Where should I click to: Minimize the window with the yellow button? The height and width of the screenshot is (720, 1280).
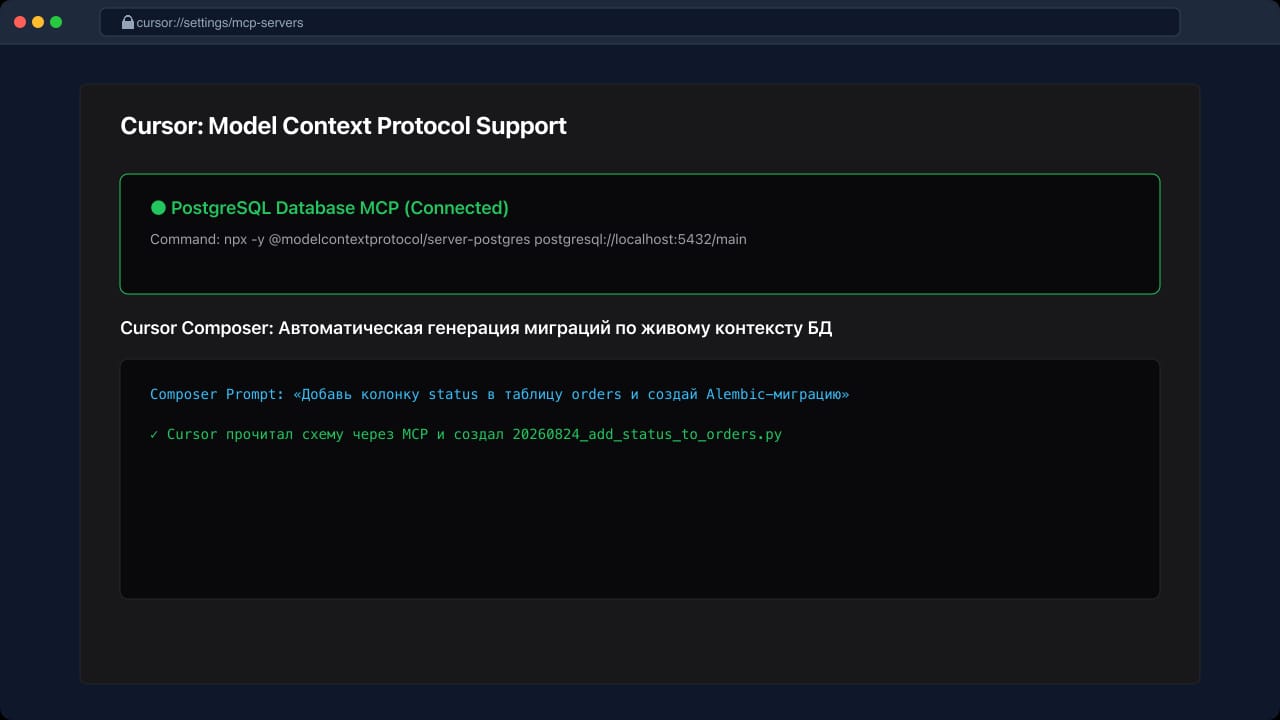(x=38, y=22)
